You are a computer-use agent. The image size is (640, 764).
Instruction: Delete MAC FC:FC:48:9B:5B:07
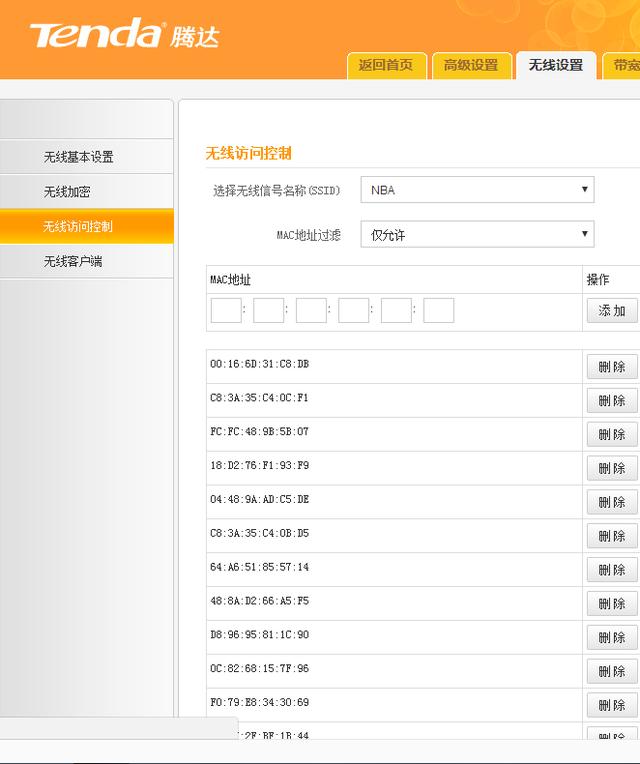tap(612, 434)
